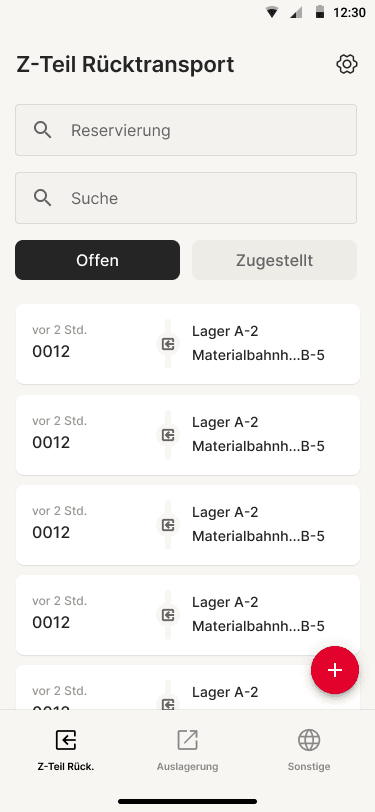Open the Sonstige globe tab
The image size is (375, 812).
click(309, 750)
